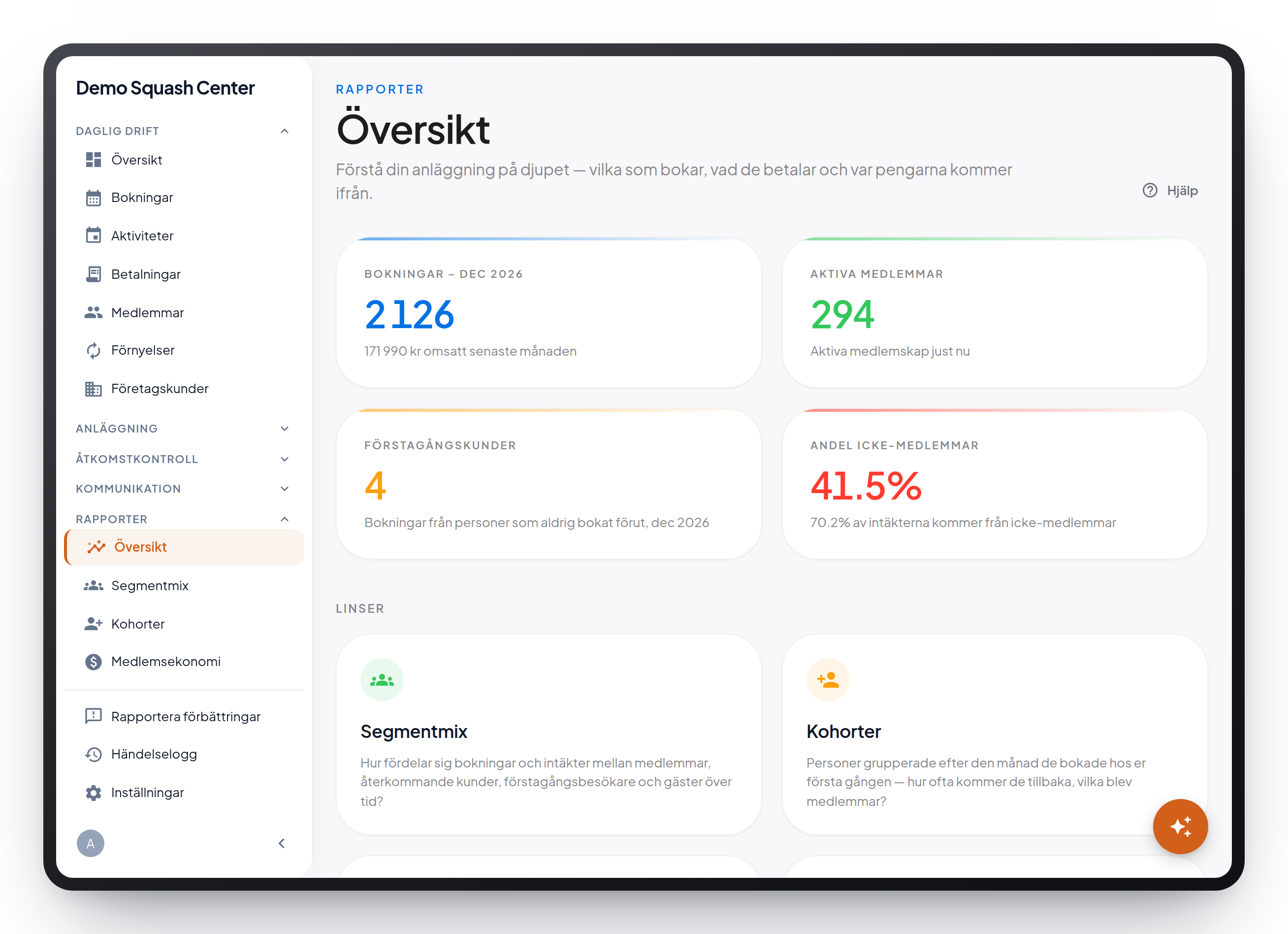Viewport: 1288px width, 934px height.
Task: Expand the Anläggning section
Action: tap(285, 429)
